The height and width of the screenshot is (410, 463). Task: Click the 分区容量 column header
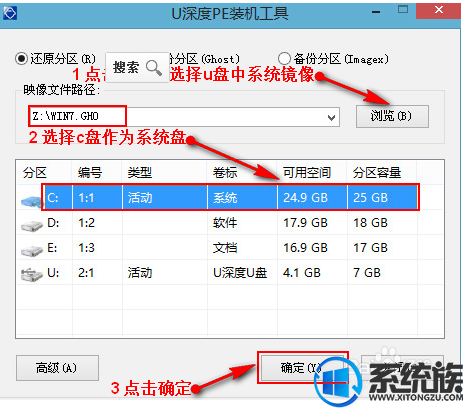(382, 173)
